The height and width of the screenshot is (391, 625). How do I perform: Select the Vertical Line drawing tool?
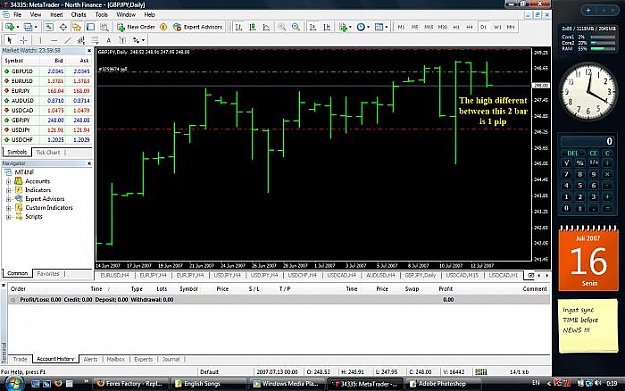point(40,40)
